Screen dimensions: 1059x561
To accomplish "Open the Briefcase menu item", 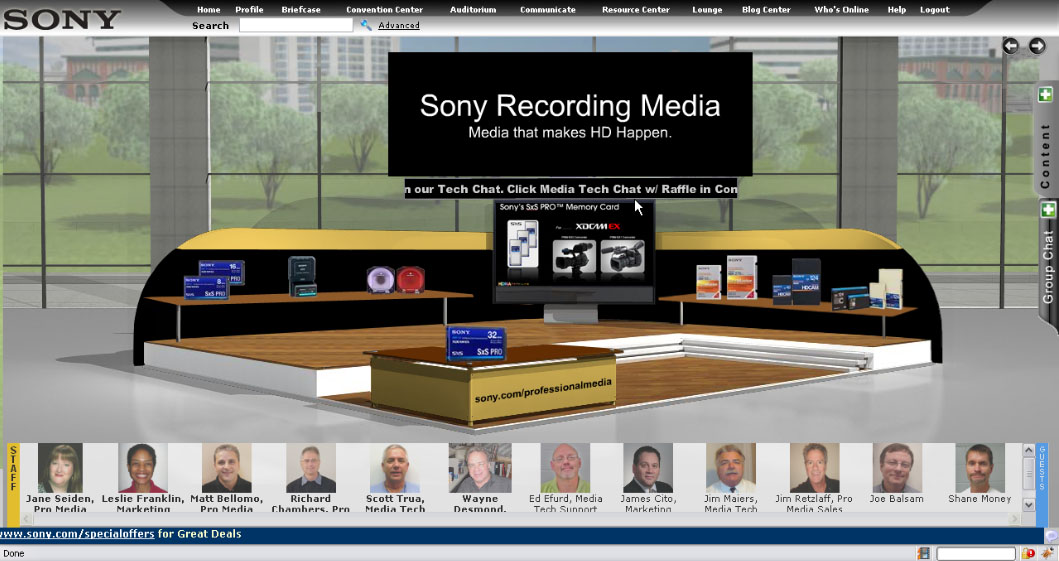I will tap(301, 9).
